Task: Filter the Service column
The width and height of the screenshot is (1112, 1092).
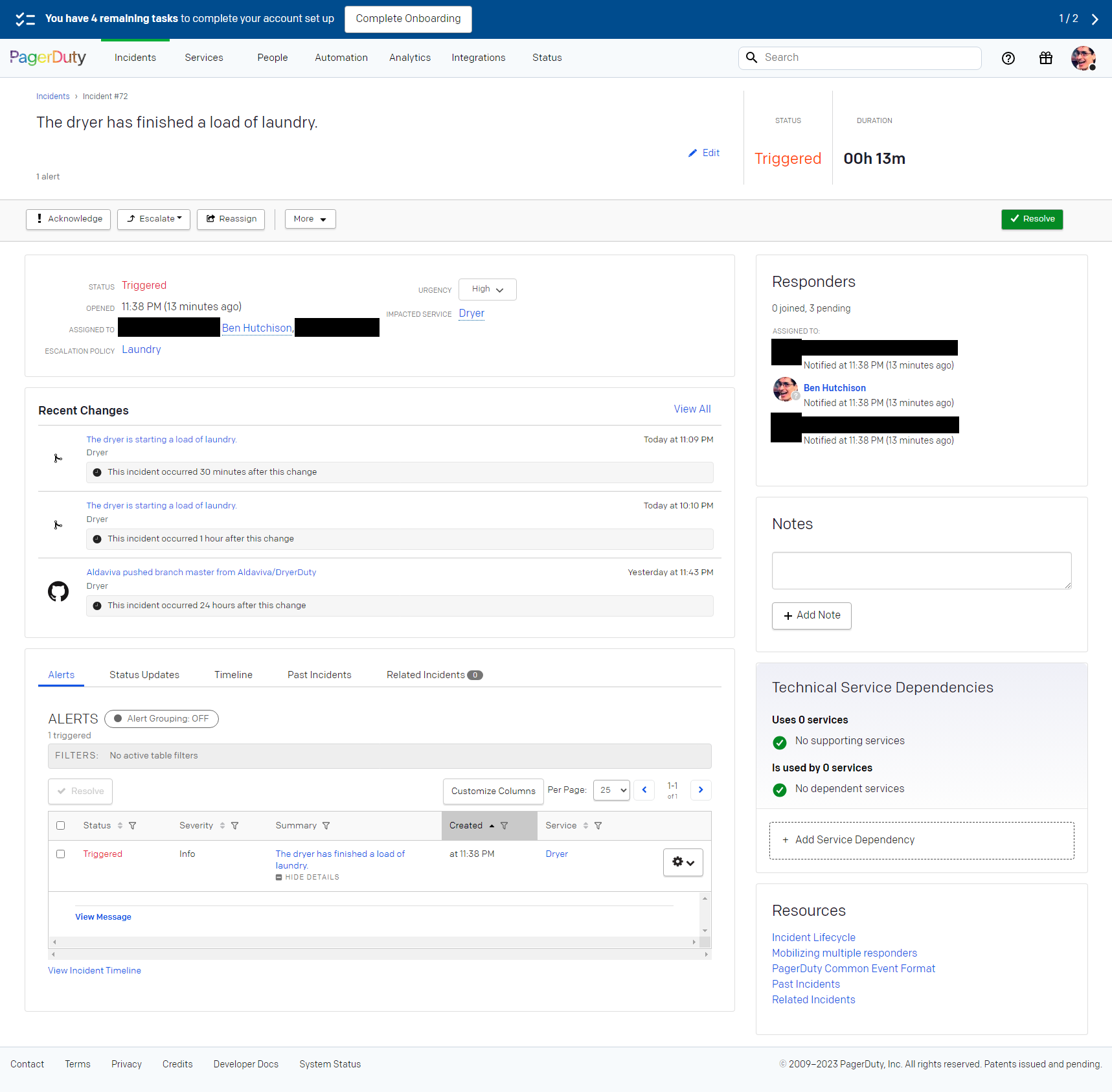Action: 598,826
